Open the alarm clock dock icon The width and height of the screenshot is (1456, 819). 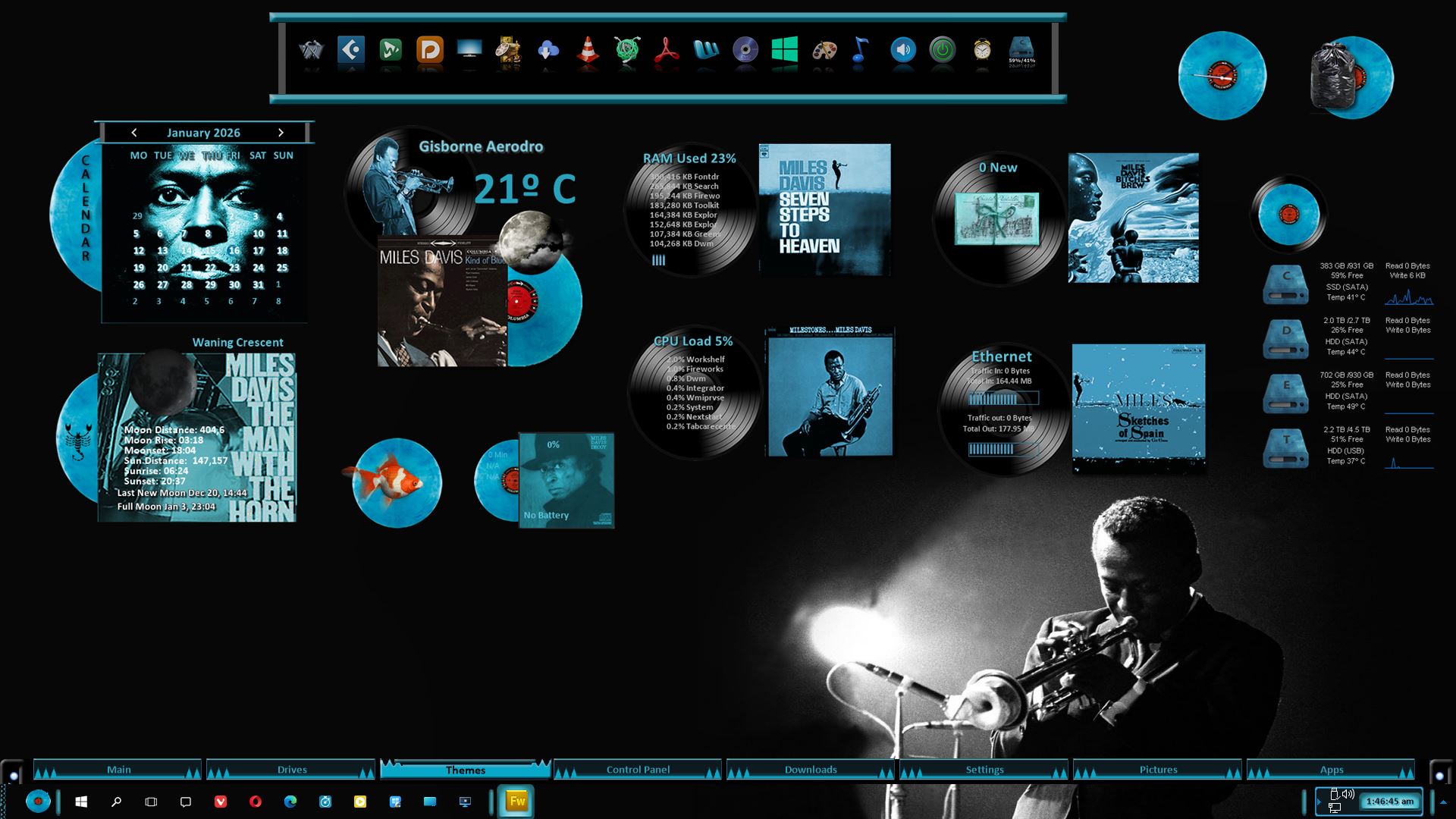point(981,51)
